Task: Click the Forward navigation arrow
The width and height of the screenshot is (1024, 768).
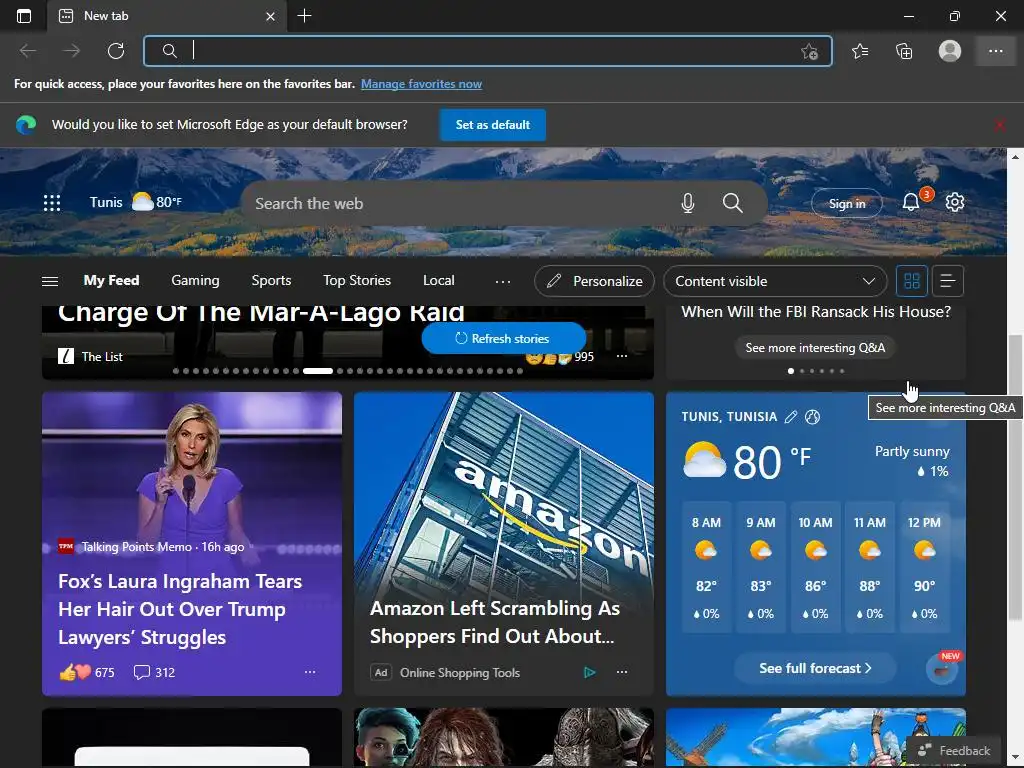Action: tap(71, 51)
